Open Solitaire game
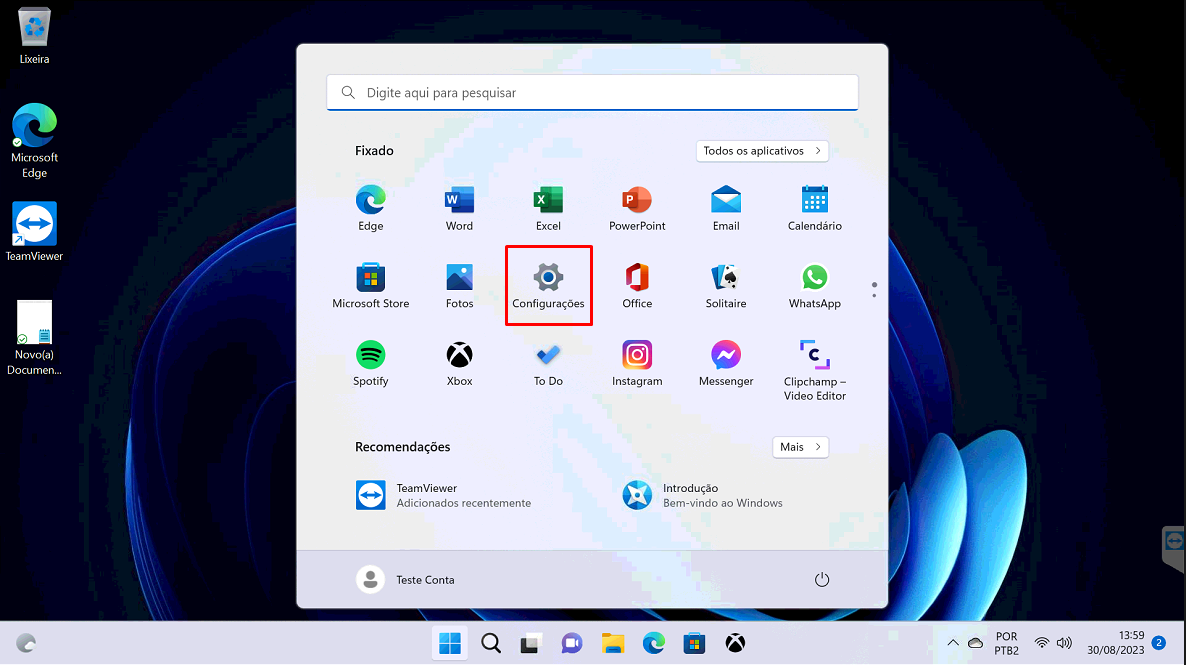Viewport: 1186px width, 665px height. tap(726, 286)
